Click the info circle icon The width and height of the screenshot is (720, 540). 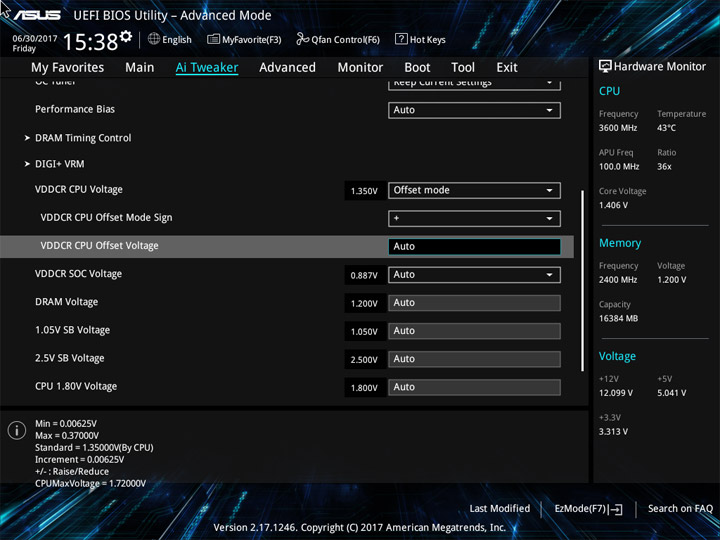tap(17, 430)
